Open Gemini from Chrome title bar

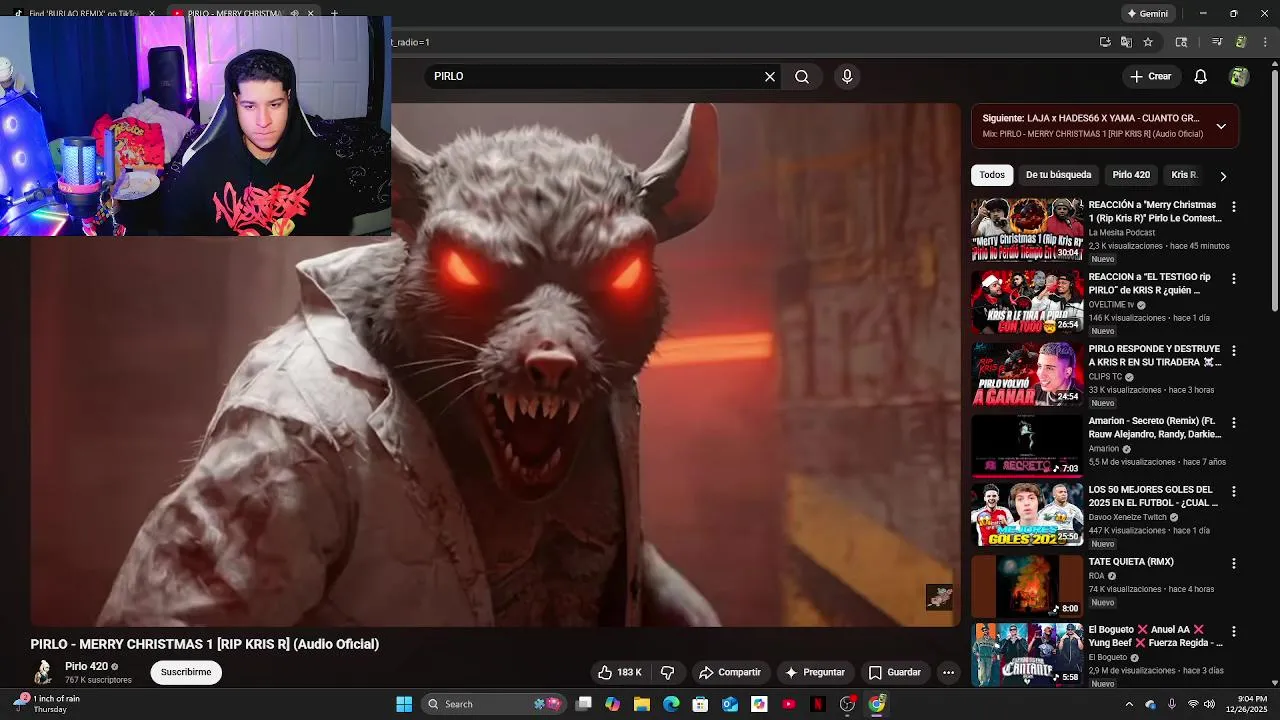coord(1147,13)
